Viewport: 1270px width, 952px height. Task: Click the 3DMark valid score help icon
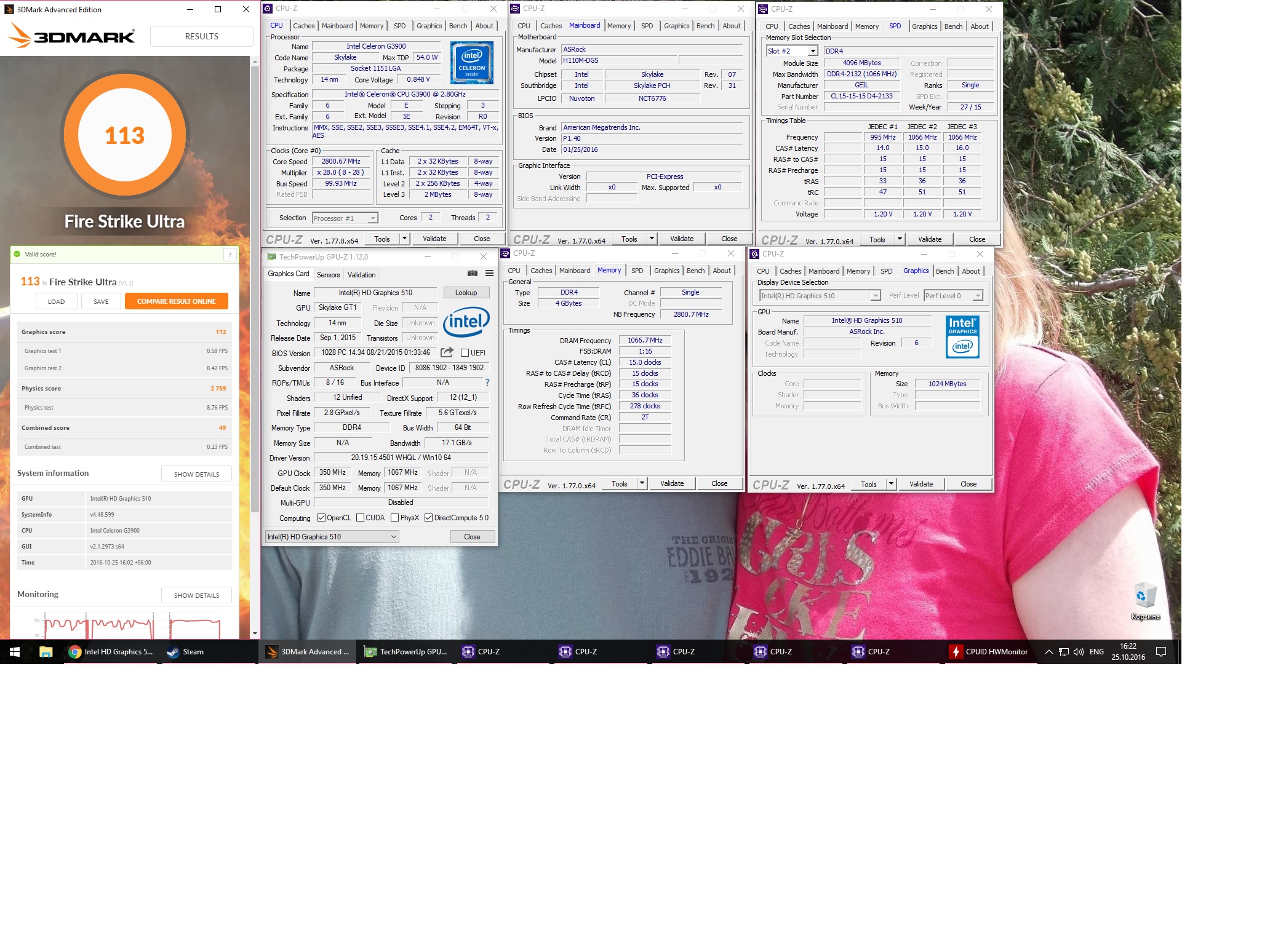[x=230, y=254]
